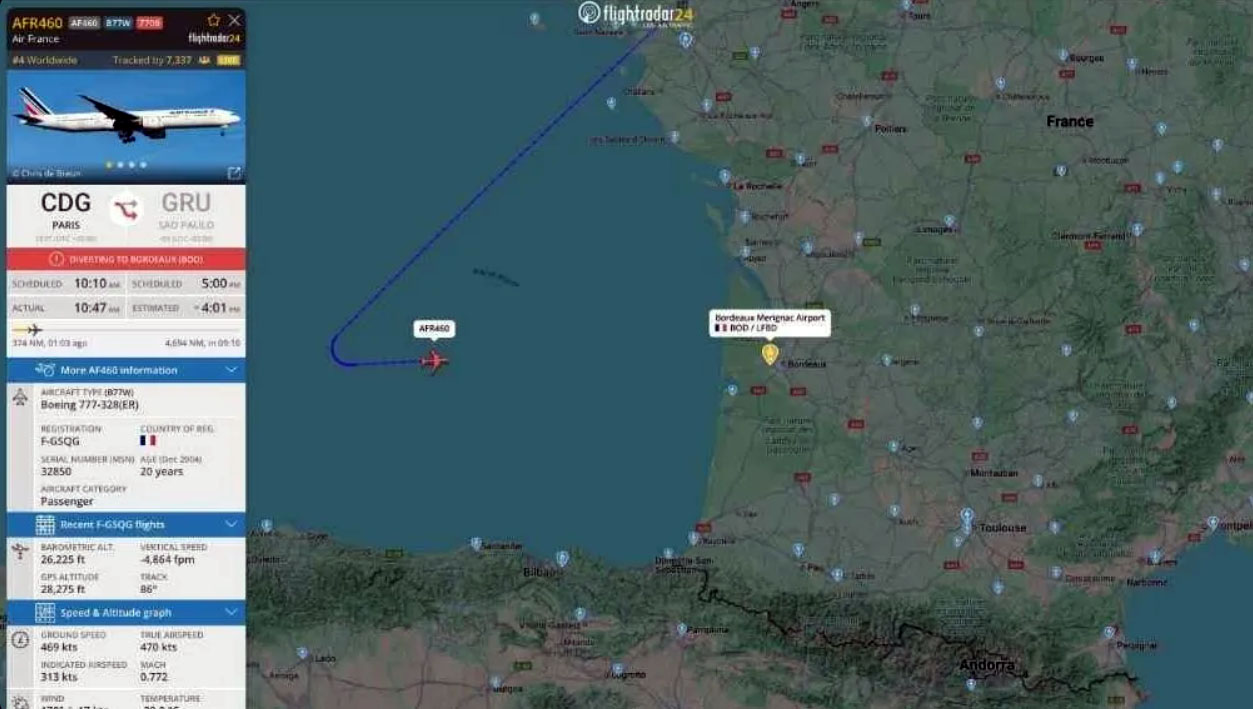Image resolution: width=1253 pixels, height=709 pixels.
Task: Toggle the Speed & Altitude graph chevron
Action: click(x=231, y=612)
